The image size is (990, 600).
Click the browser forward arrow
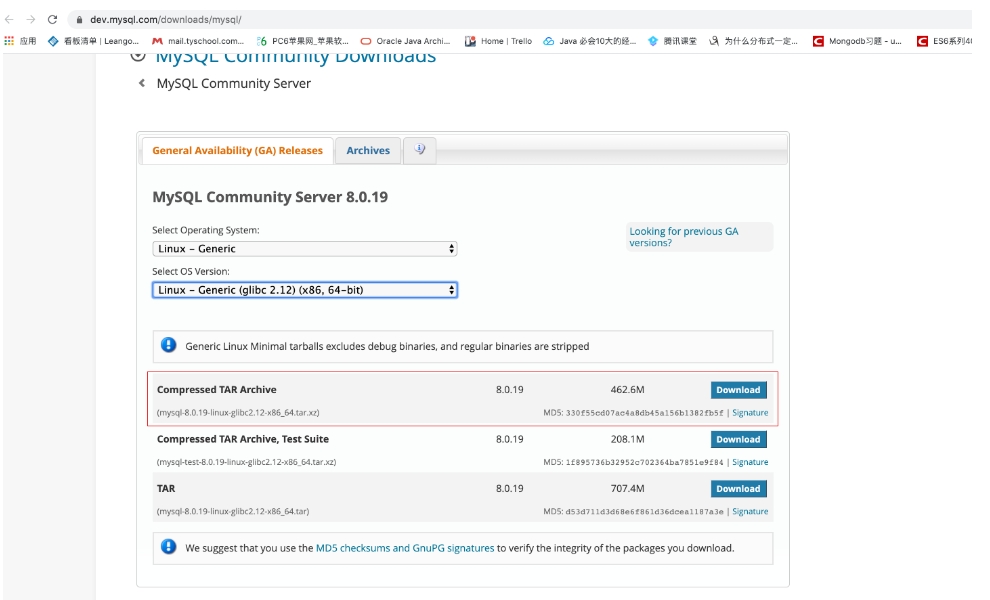tap(31, 19)
